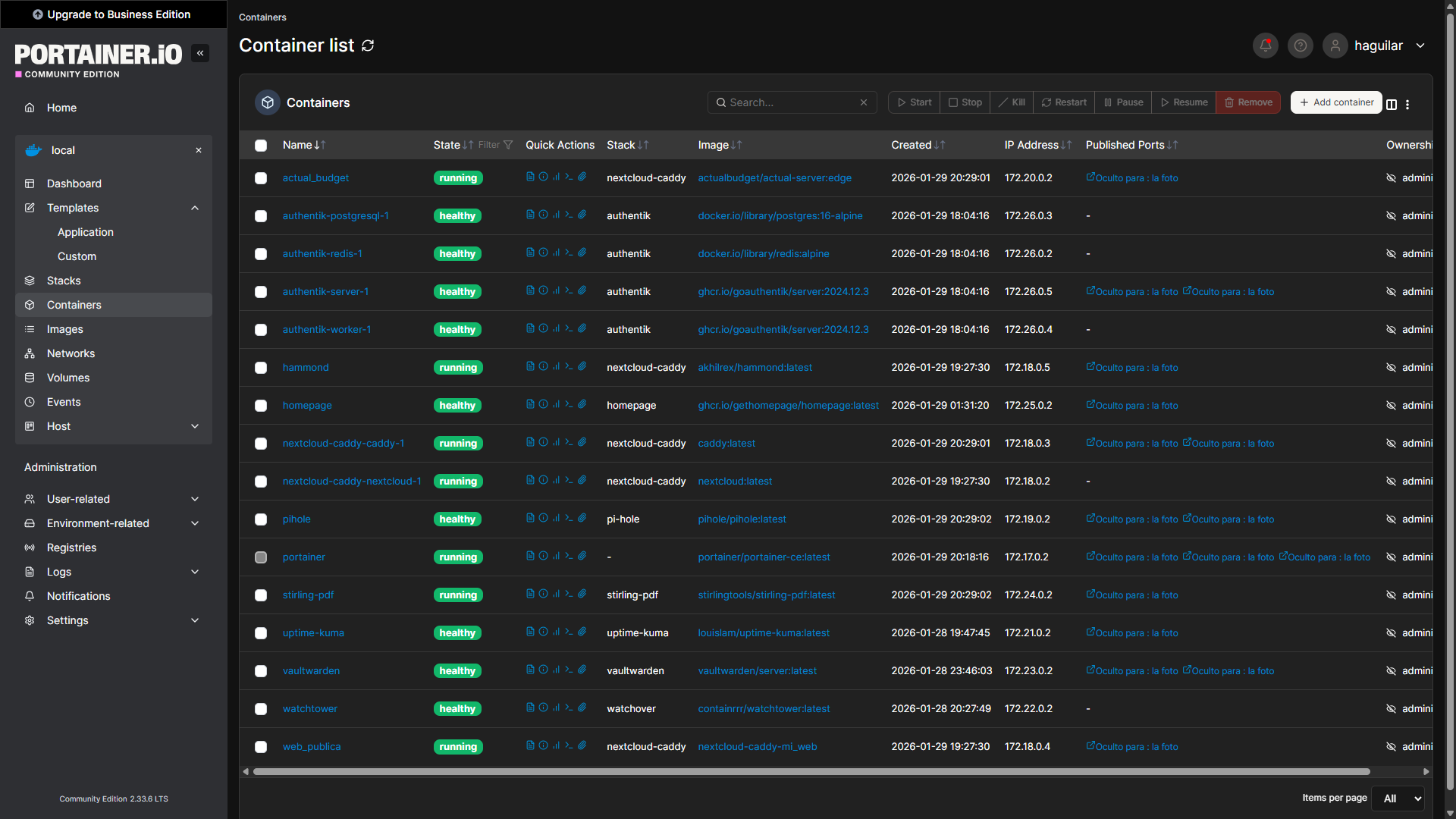Navigate to Networks

click(x=114, y=353)
